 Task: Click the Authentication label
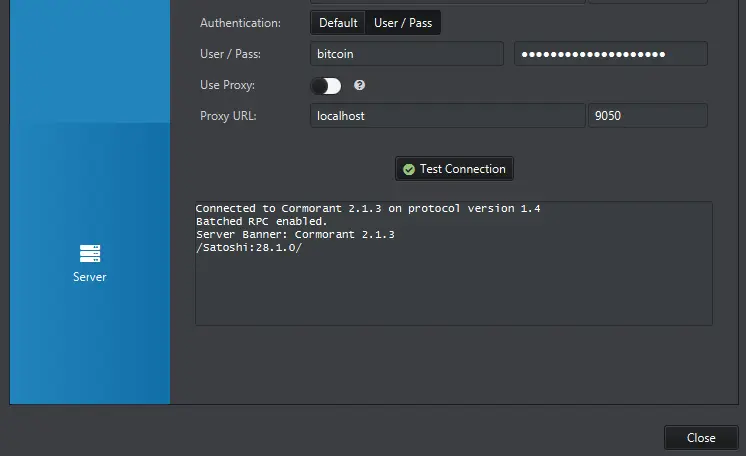(240, 23)
